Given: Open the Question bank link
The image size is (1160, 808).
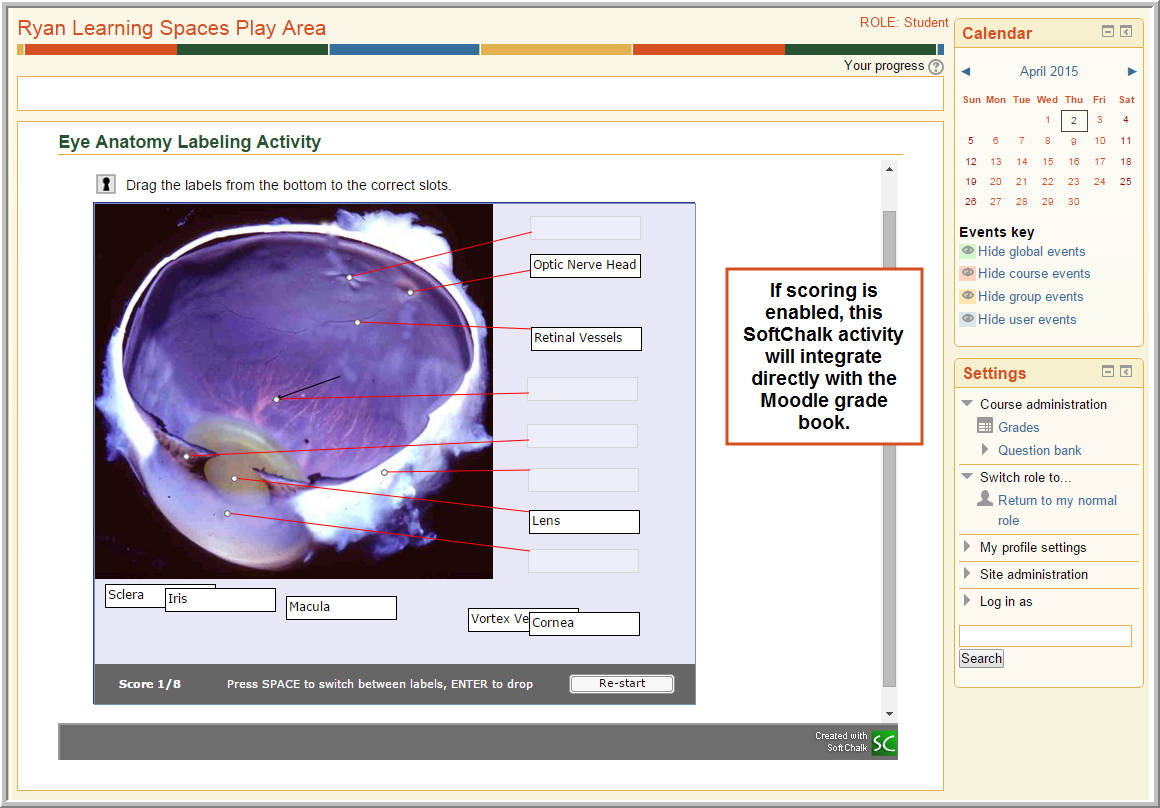Looking at the screenshot, I should (x=1039, y=450).
